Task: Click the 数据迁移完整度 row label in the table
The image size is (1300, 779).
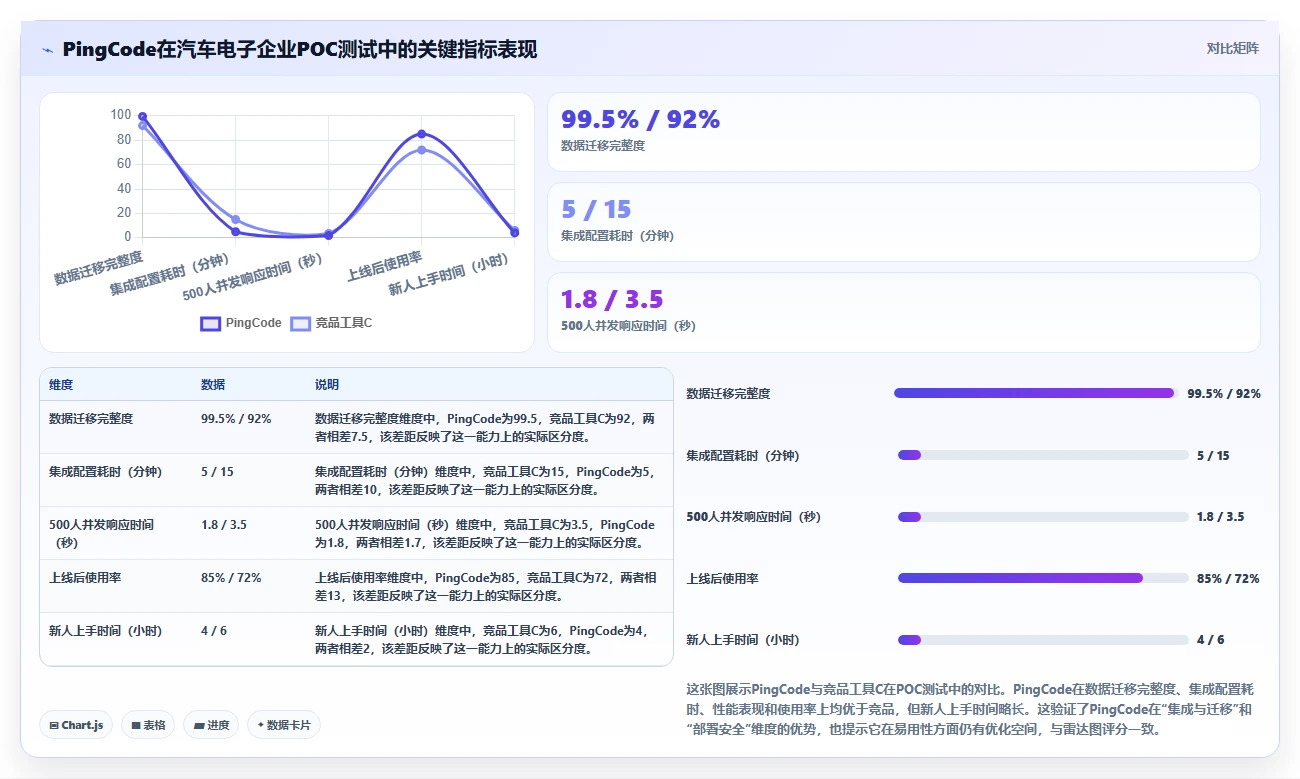Action: 91,418
